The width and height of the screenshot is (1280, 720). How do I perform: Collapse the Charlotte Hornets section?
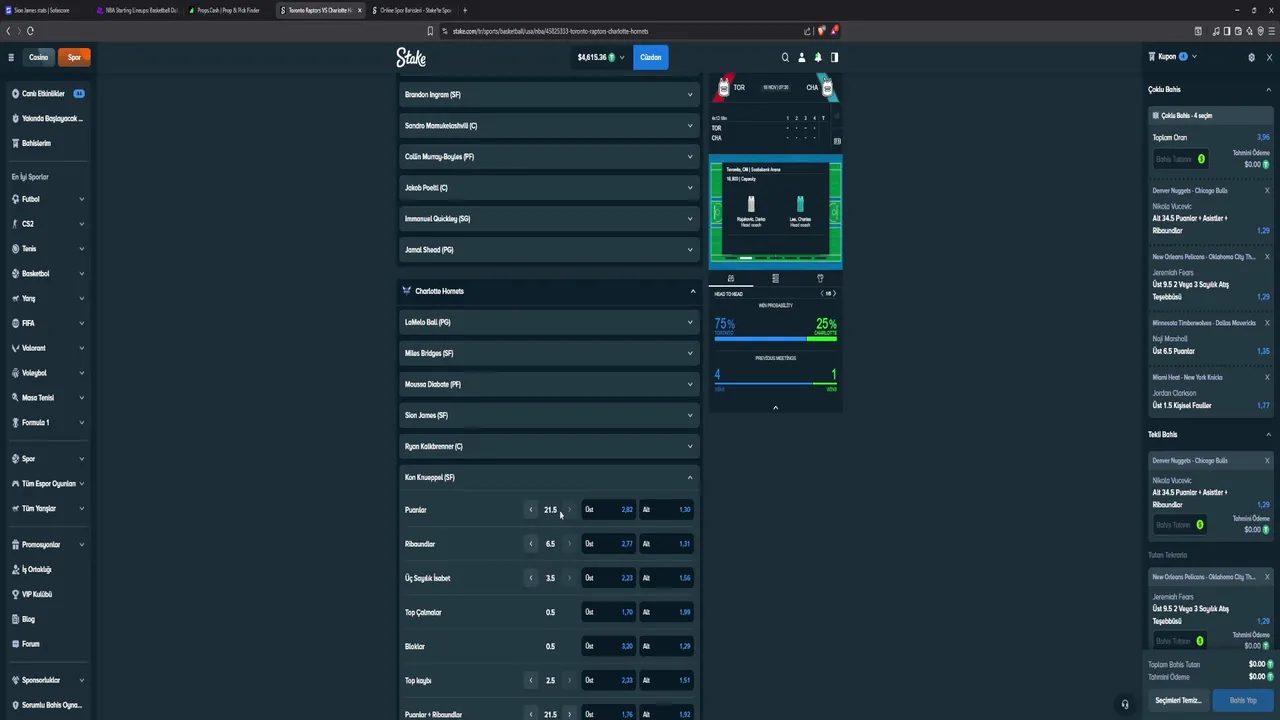point(549,291)
